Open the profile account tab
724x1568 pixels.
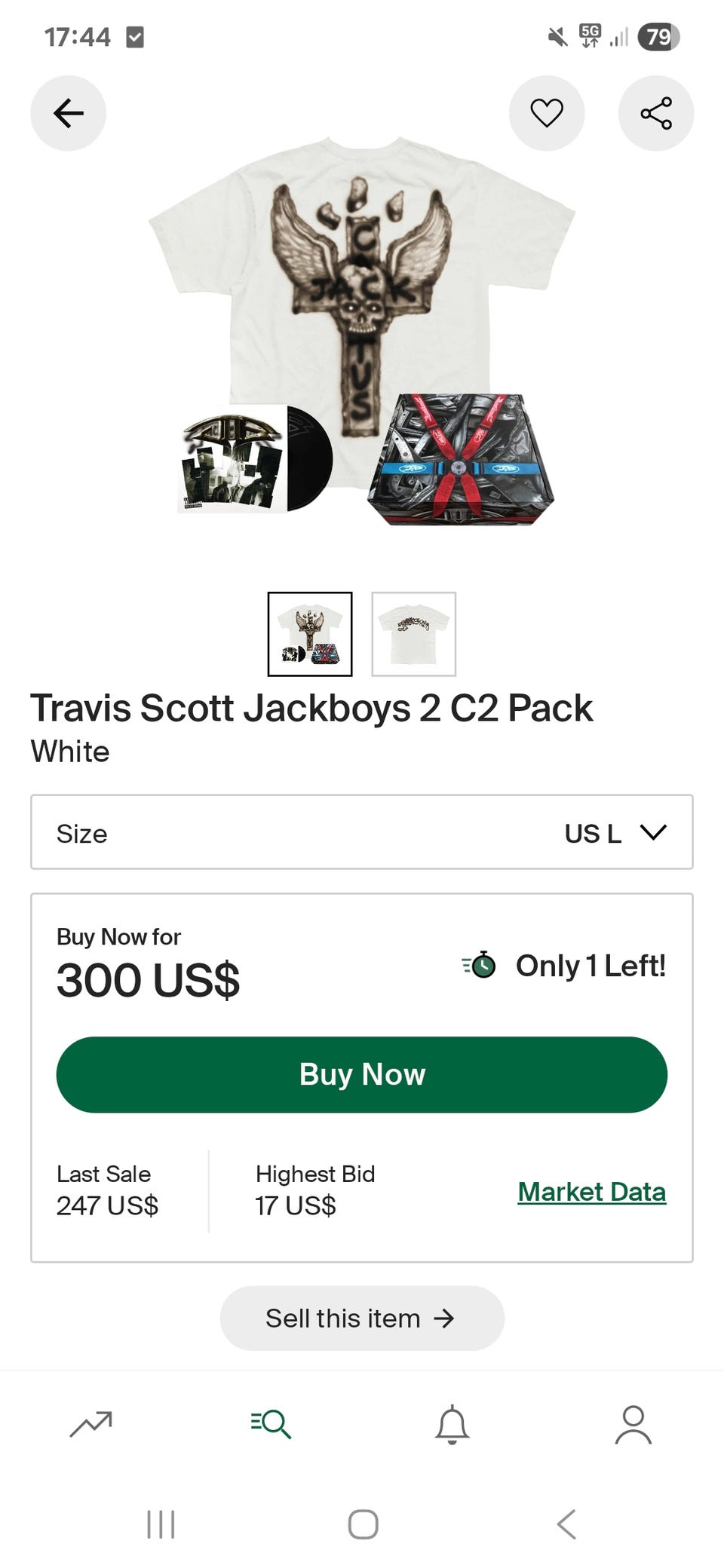(x=633, y=1423)
